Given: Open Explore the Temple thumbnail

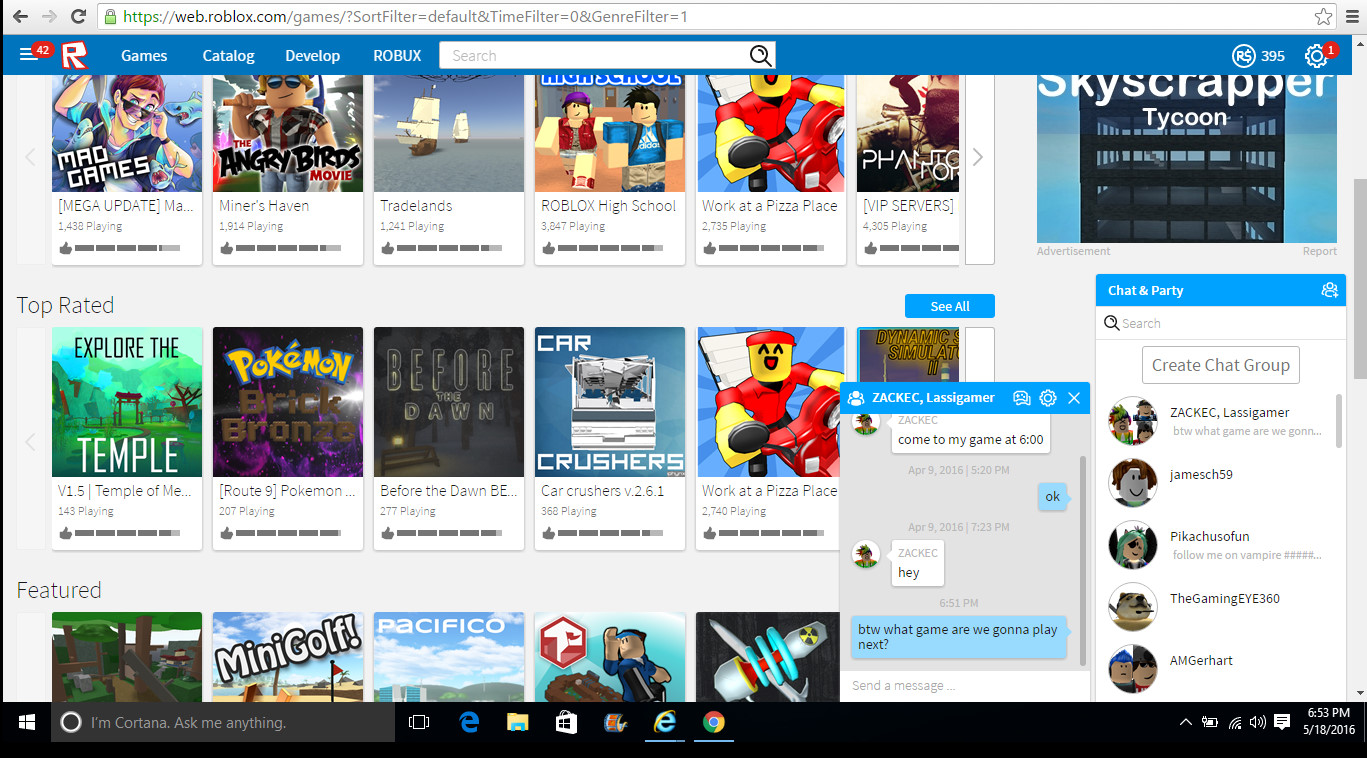Looking at the screenshot, I should [x=127, y=402].
